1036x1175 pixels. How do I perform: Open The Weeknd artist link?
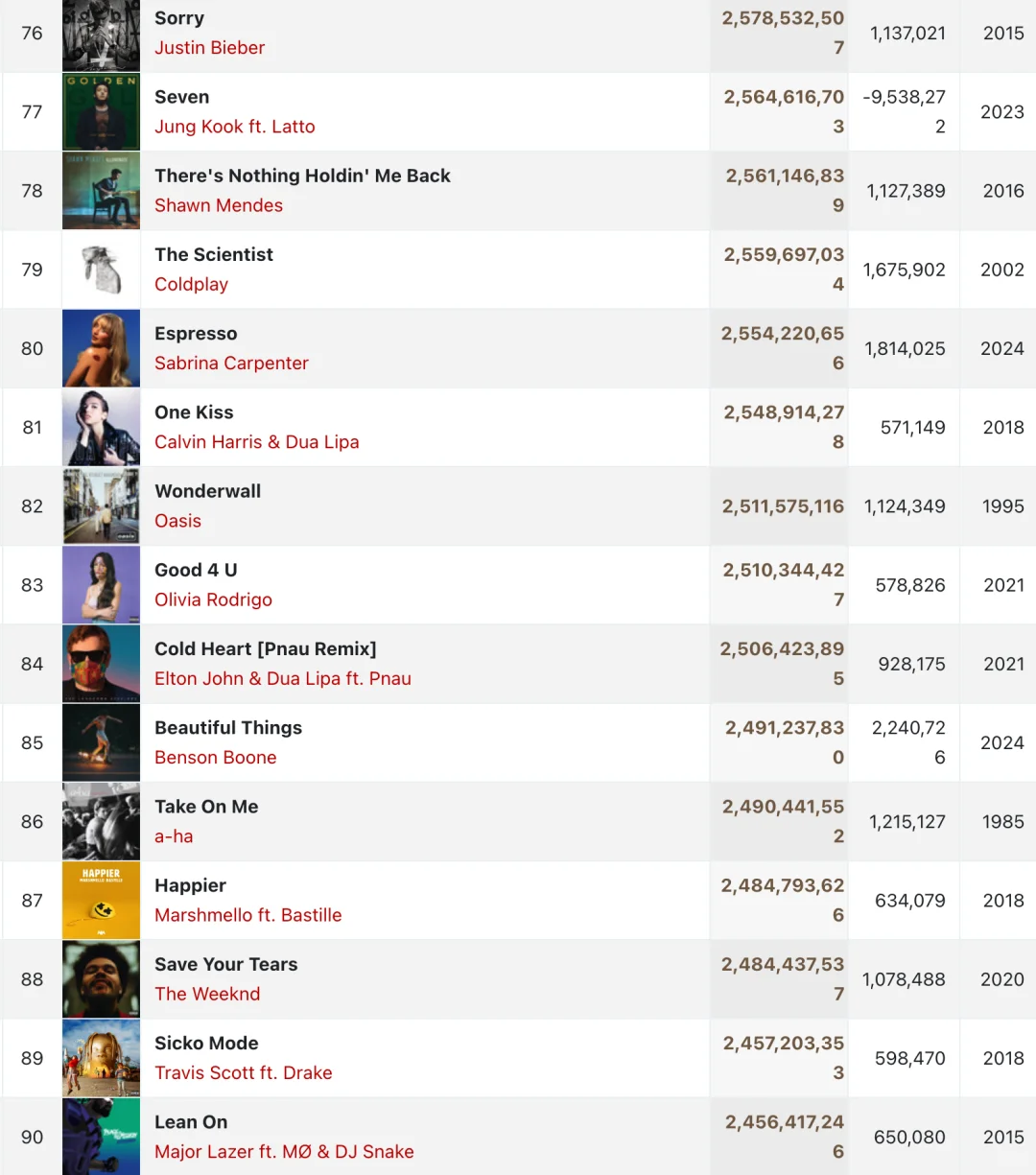pyautogui.click(x=207, y=994)
